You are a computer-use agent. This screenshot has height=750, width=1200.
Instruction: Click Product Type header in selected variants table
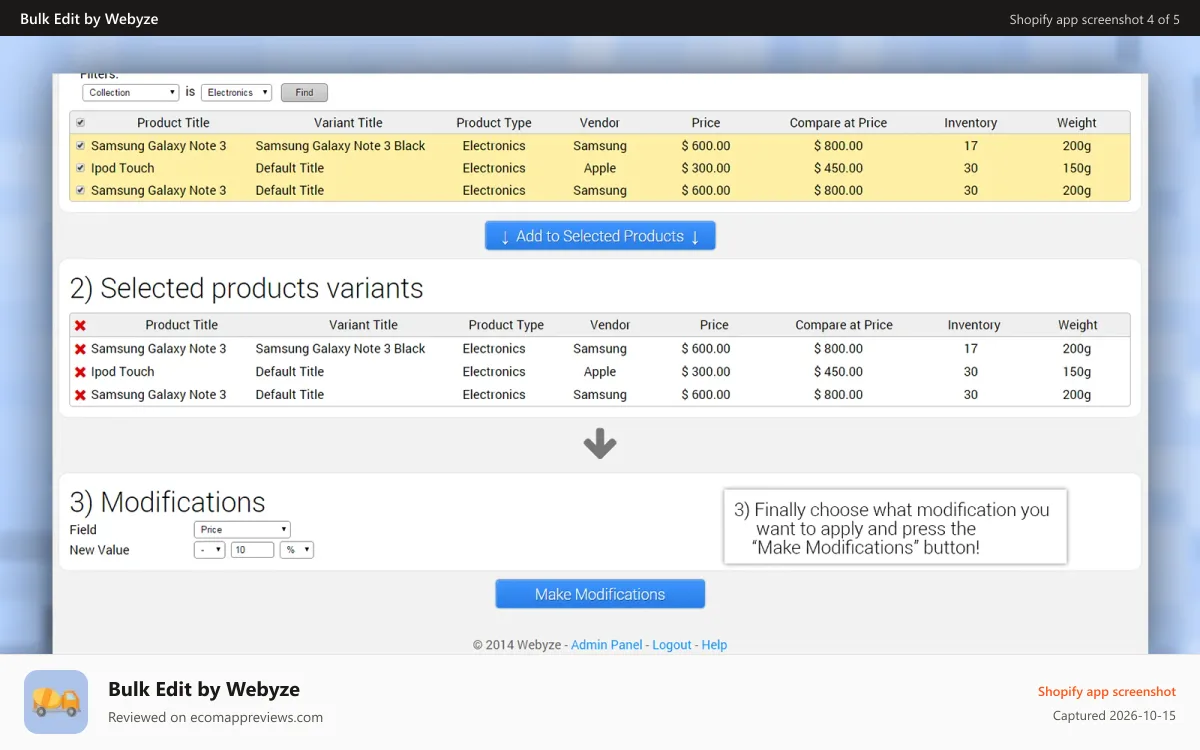point(506,325)
